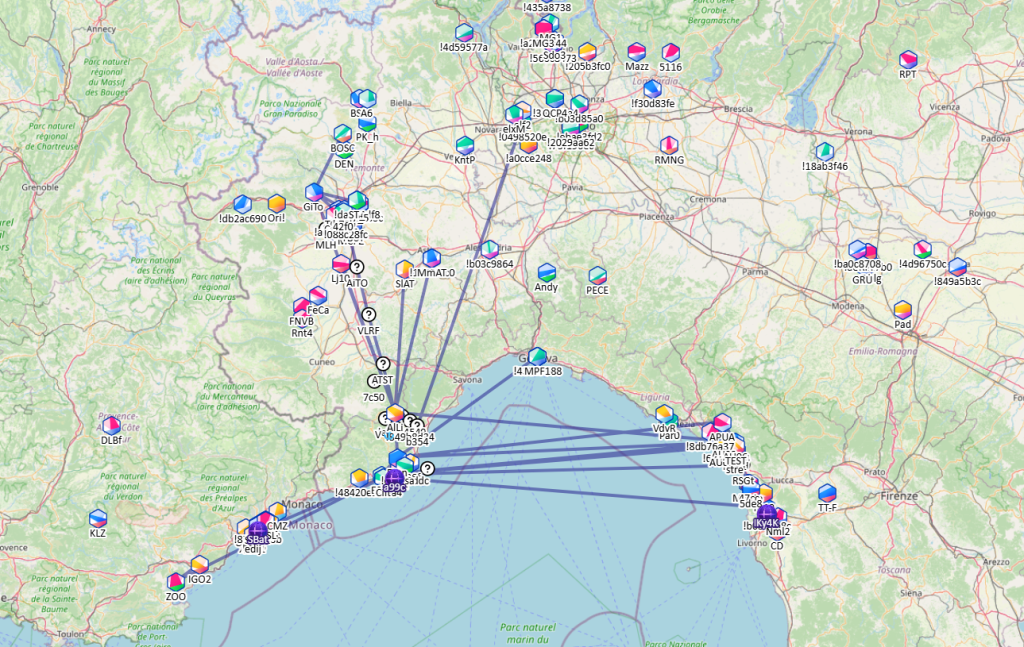The width and height of the screenshot is (1024, 647).
Task: Select the node labeled 5116
Action: click(671, 53)
